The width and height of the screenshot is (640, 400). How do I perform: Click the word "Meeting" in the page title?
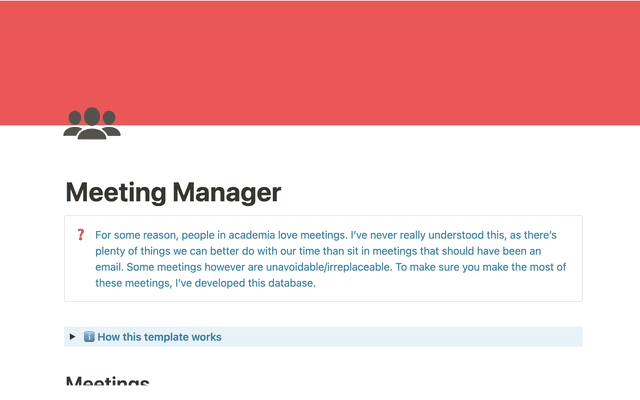[115, 191]
